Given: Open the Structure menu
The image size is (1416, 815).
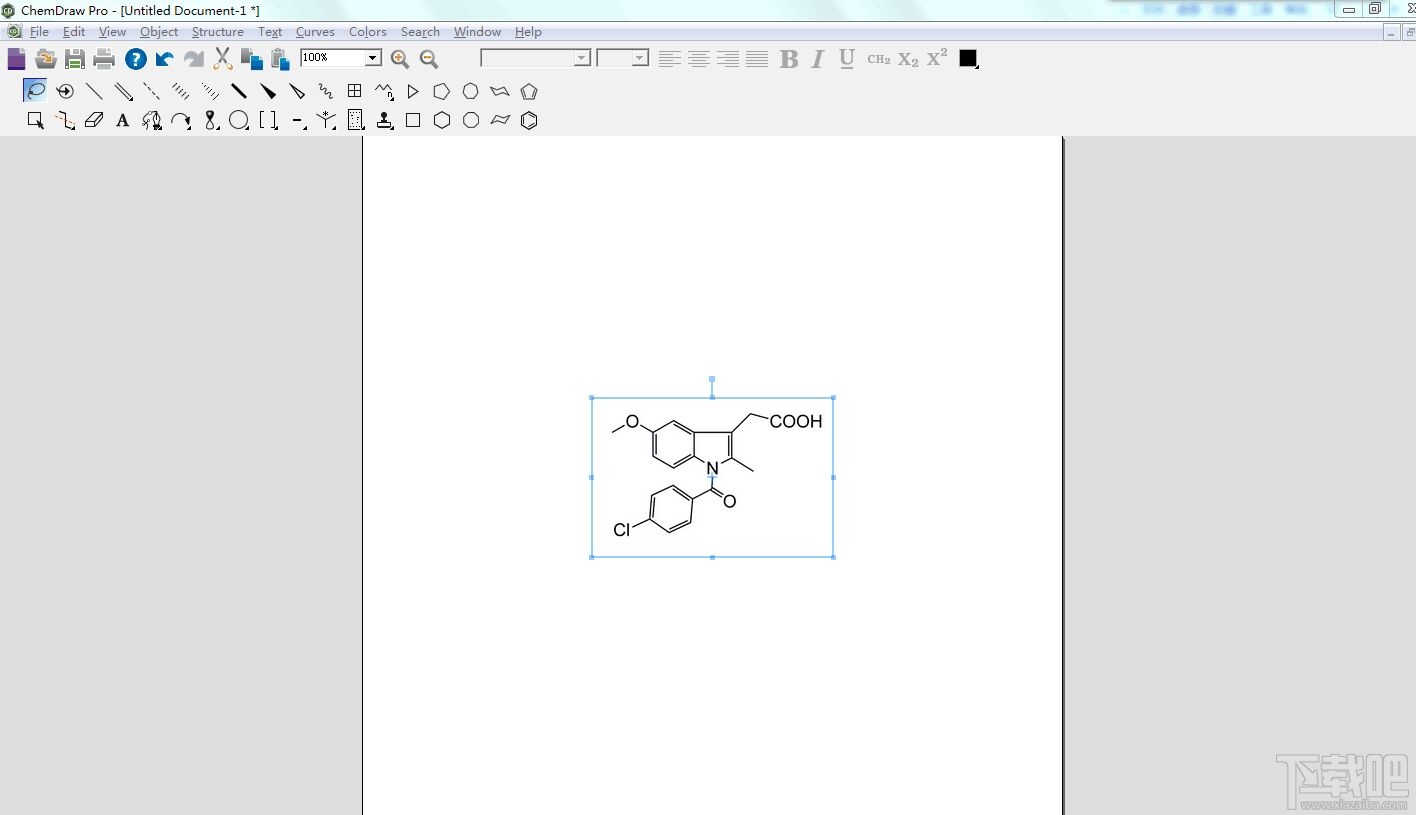Looking at the screenshot, I should click(x=218, y=32).
